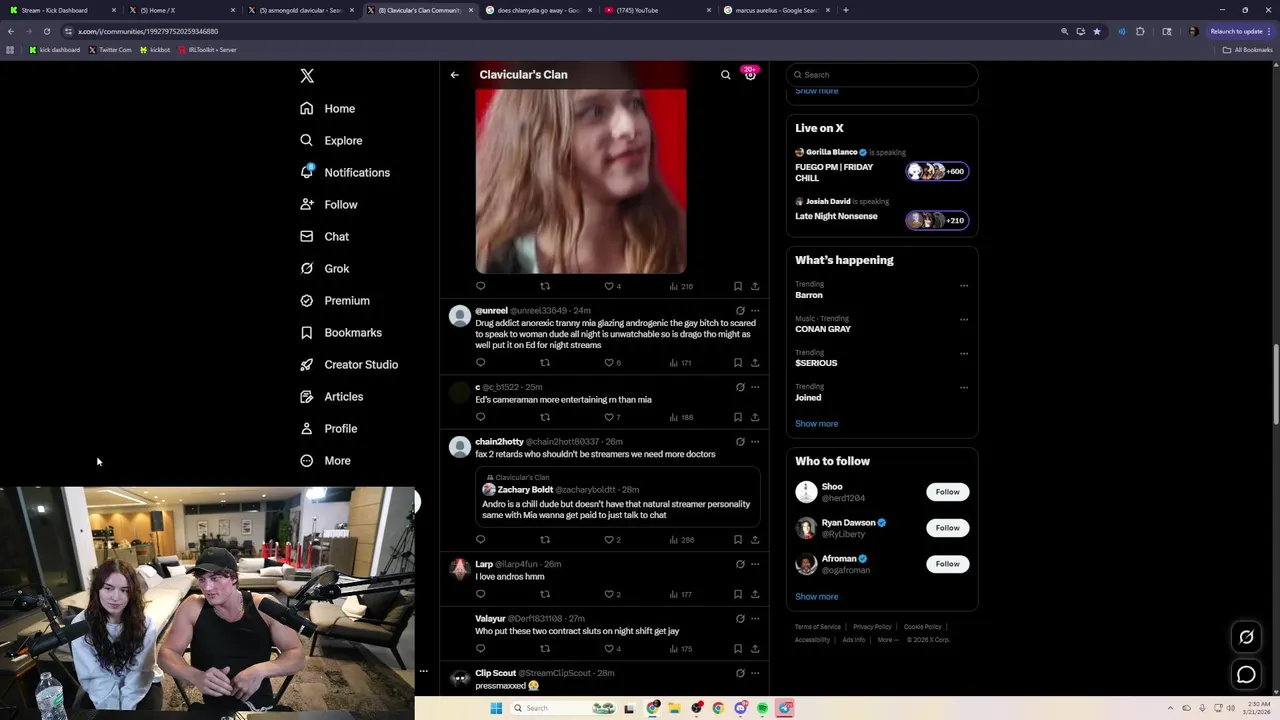The width and height of the screenshot is (1280, 720).
Task: Open more options on @unreel post
Action: (x=755, y=311)
